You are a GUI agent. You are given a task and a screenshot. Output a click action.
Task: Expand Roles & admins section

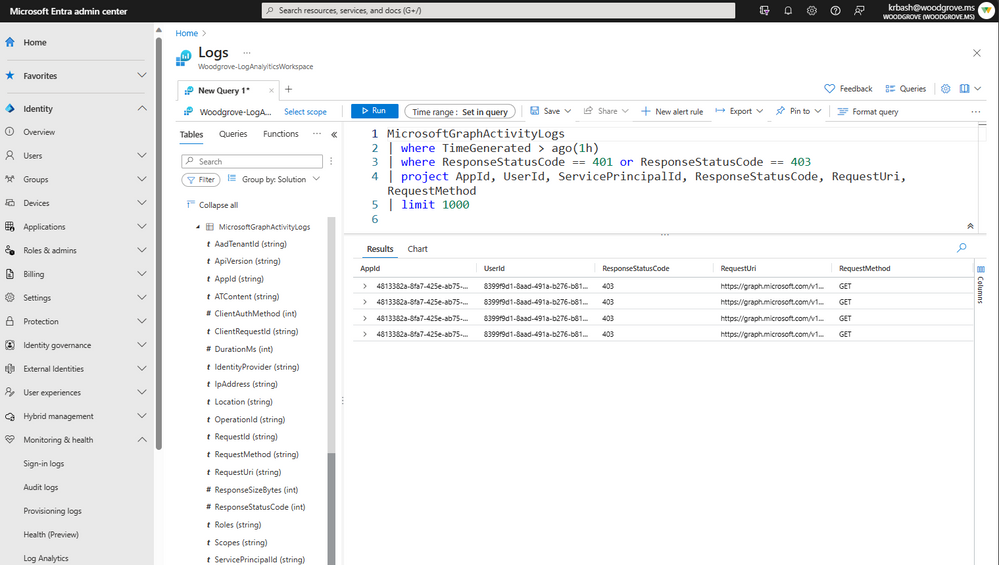pyautogui.click(x=141, y=250)
